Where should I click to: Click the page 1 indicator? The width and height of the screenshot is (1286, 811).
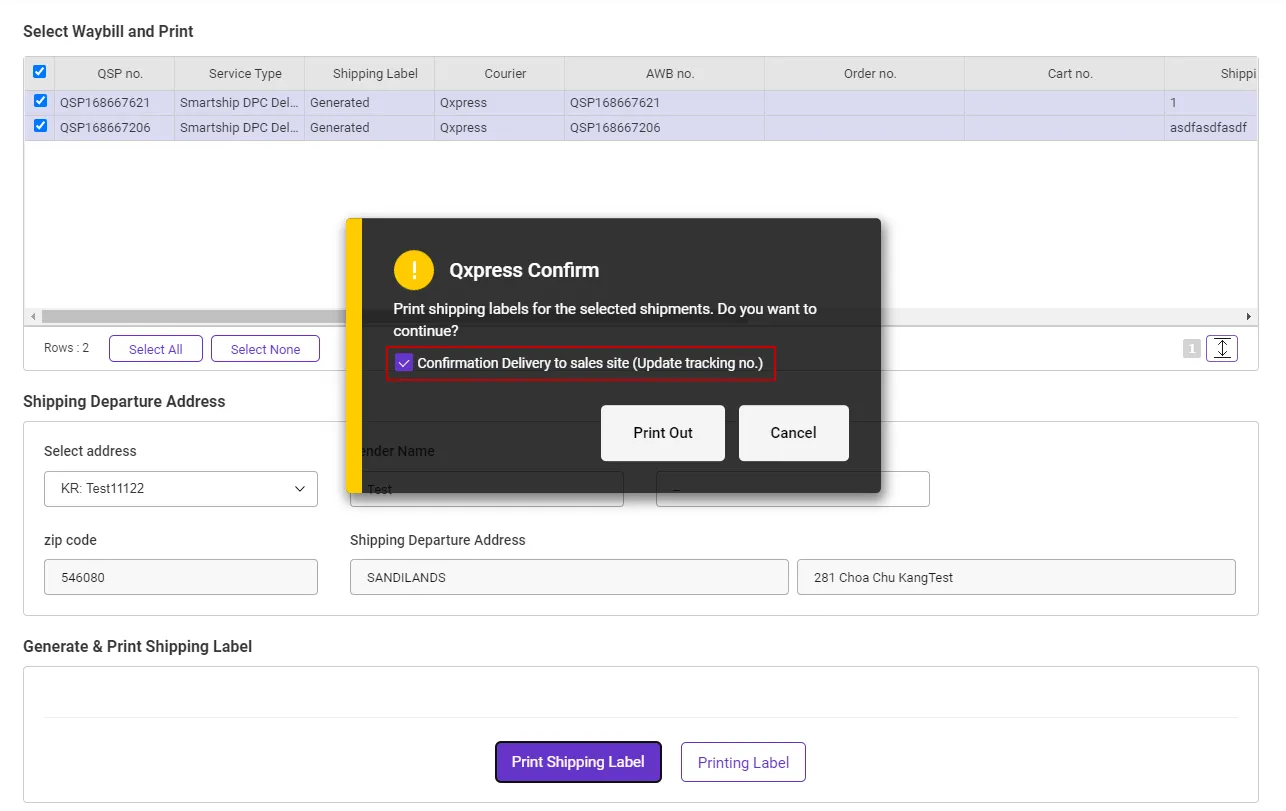pos(1191,348)
